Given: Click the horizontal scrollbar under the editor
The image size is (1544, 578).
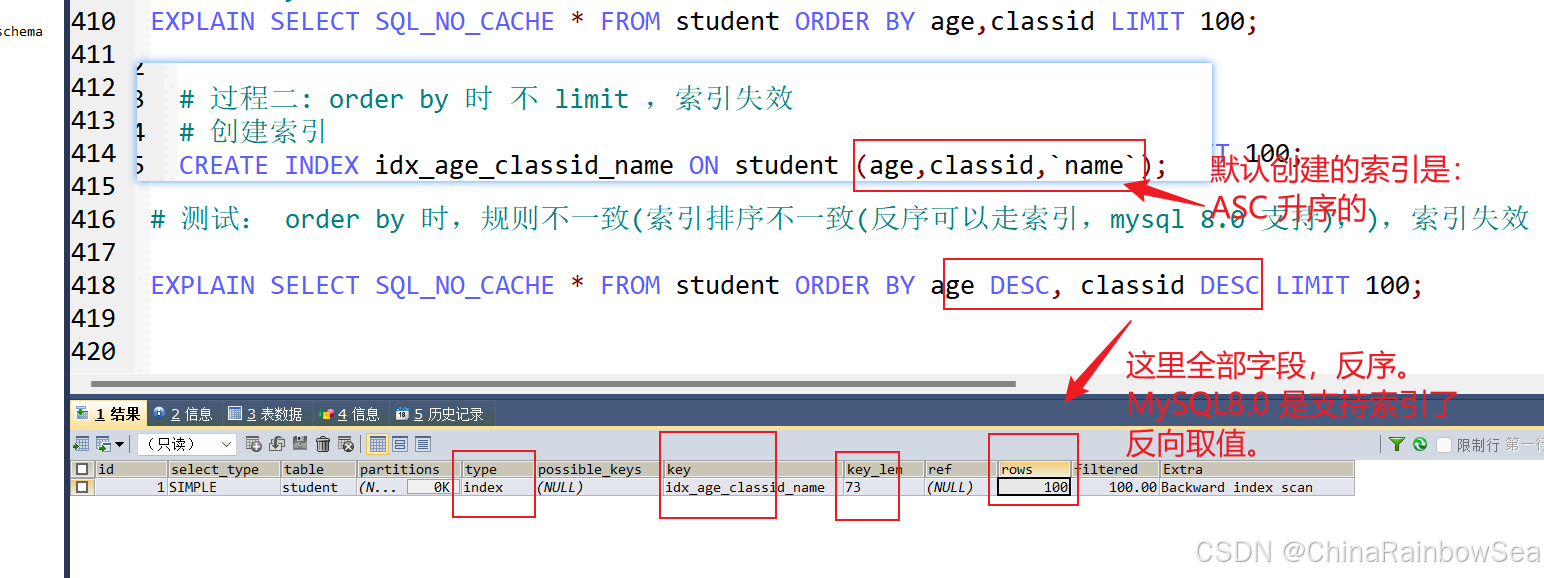Looking at the screenshot, I should (553, 383).
